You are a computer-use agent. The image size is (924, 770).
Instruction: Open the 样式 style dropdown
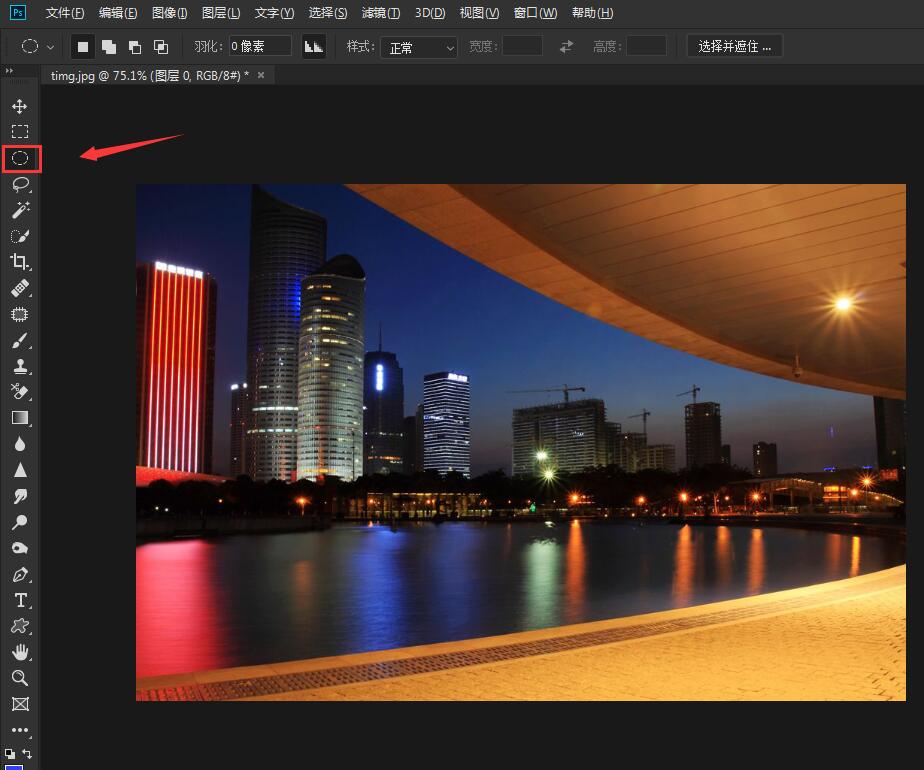point(419,47)
